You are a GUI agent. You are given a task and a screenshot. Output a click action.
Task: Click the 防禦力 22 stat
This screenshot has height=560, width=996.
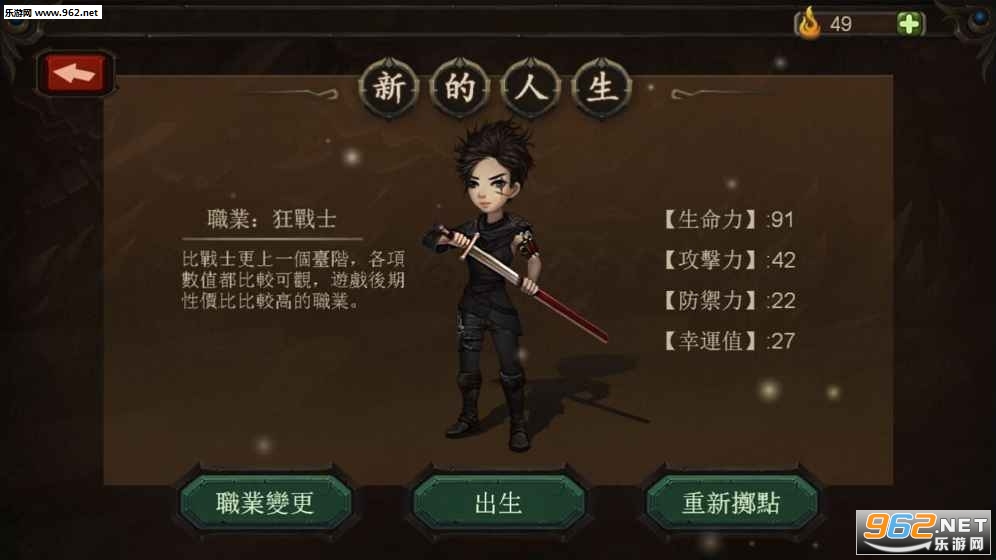tap(729, 300)
